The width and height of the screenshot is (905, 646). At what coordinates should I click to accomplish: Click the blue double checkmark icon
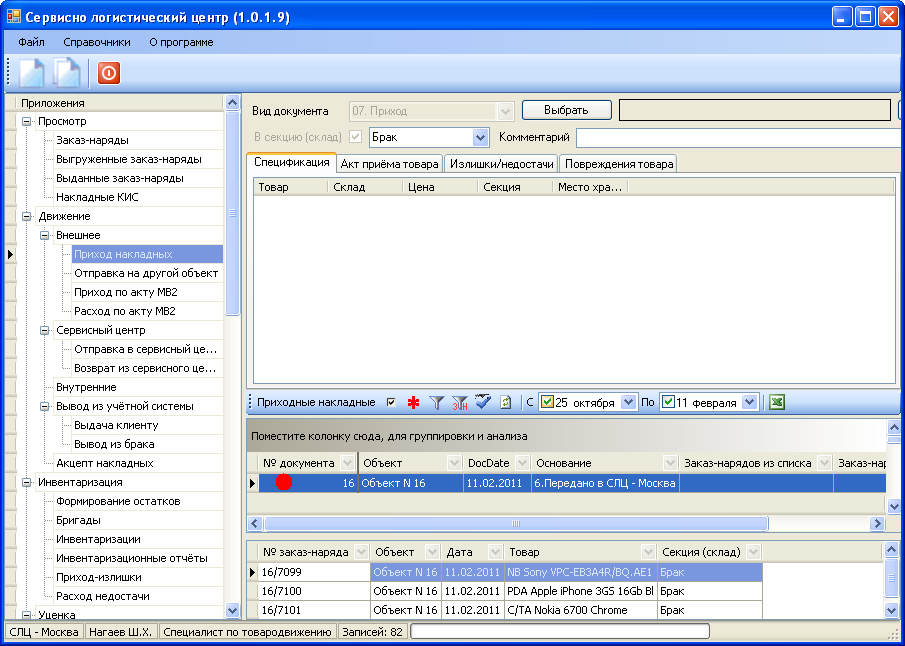pyautogui.click(x=483, y=402)
